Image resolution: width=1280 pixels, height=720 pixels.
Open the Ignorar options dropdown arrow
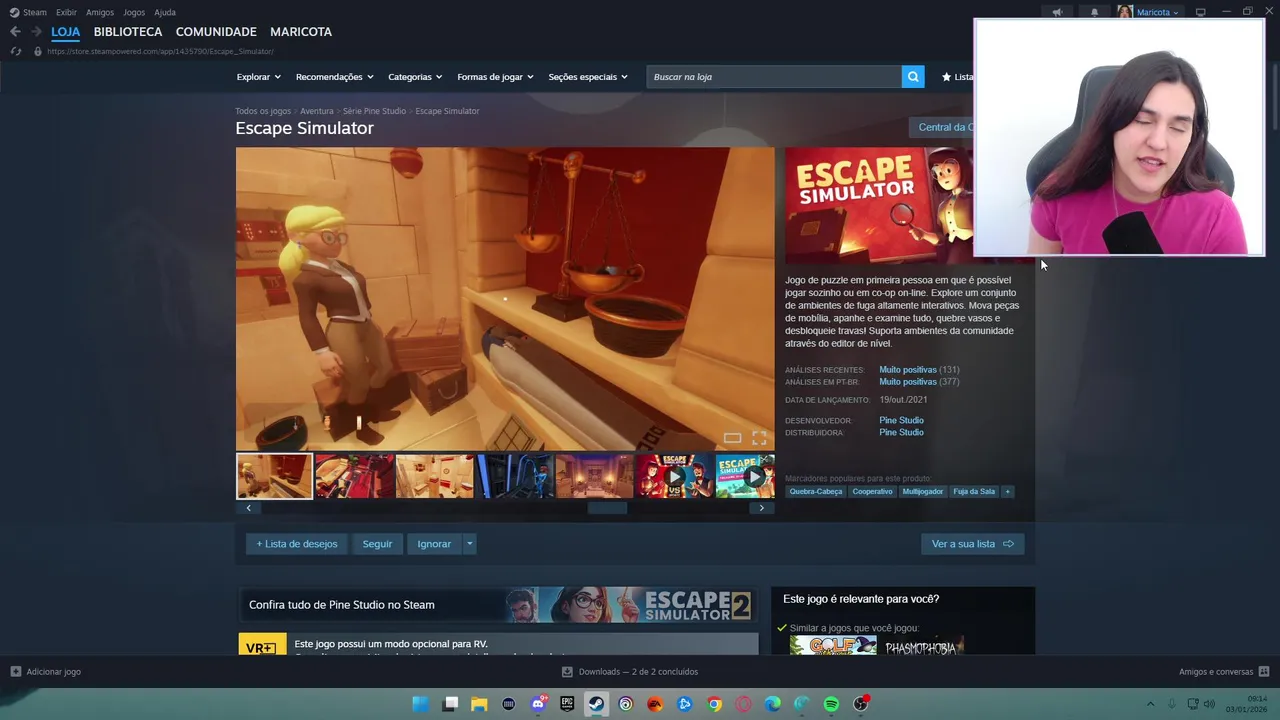click(x=469, y=544)
